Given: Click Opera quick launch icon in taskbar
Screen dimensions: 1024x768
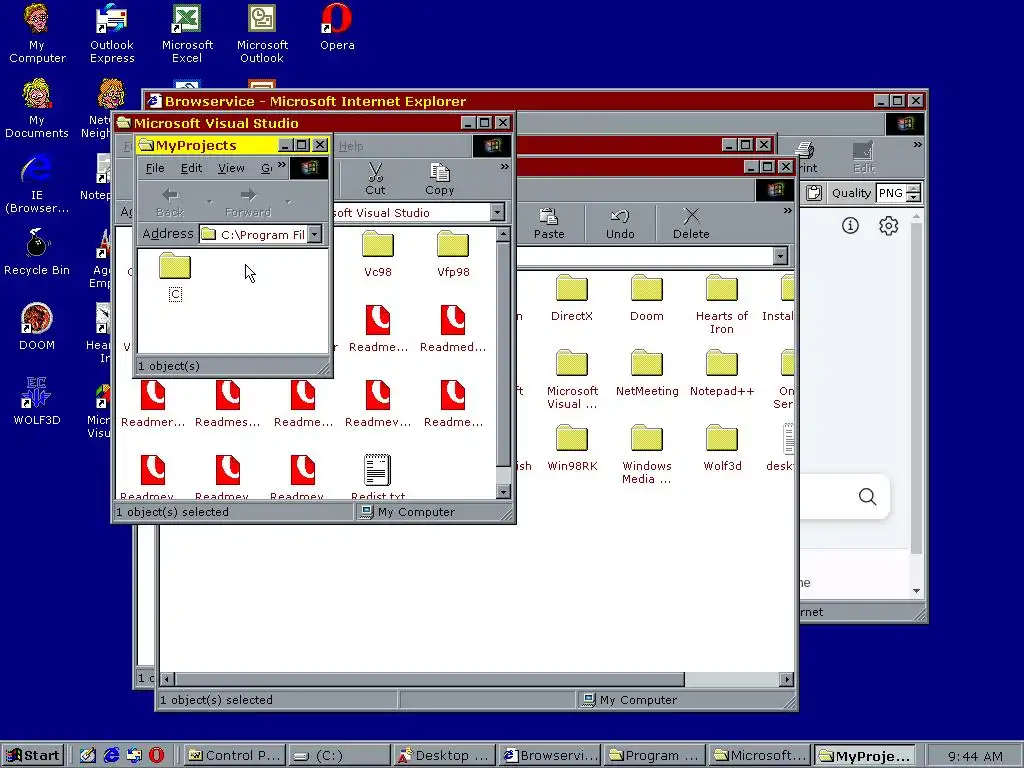Looking at the screenshot, I should click(156, 756).
